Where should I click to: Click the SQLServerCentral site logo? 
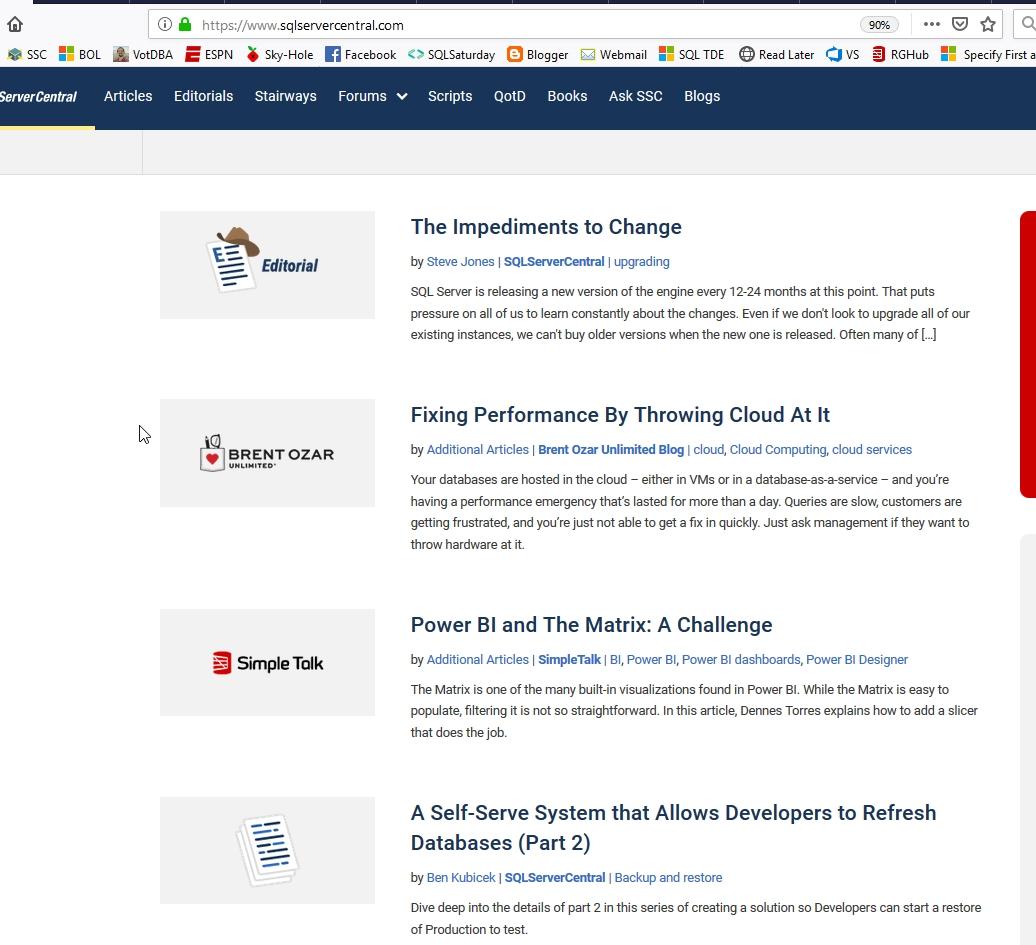click(x=38, y=96)
